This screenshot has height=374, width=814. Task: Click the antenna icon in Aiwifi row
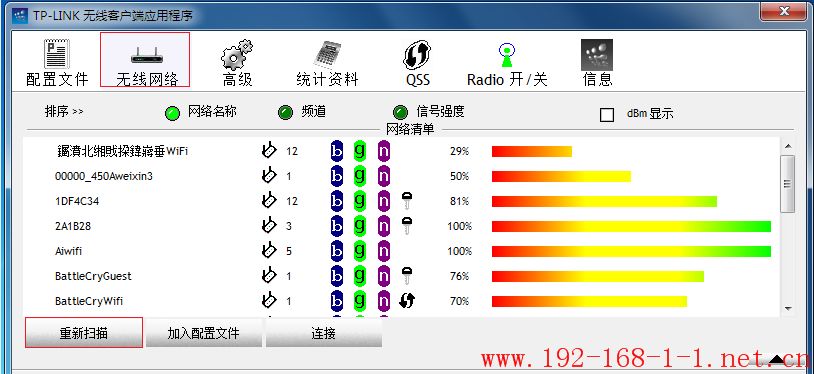268,250
